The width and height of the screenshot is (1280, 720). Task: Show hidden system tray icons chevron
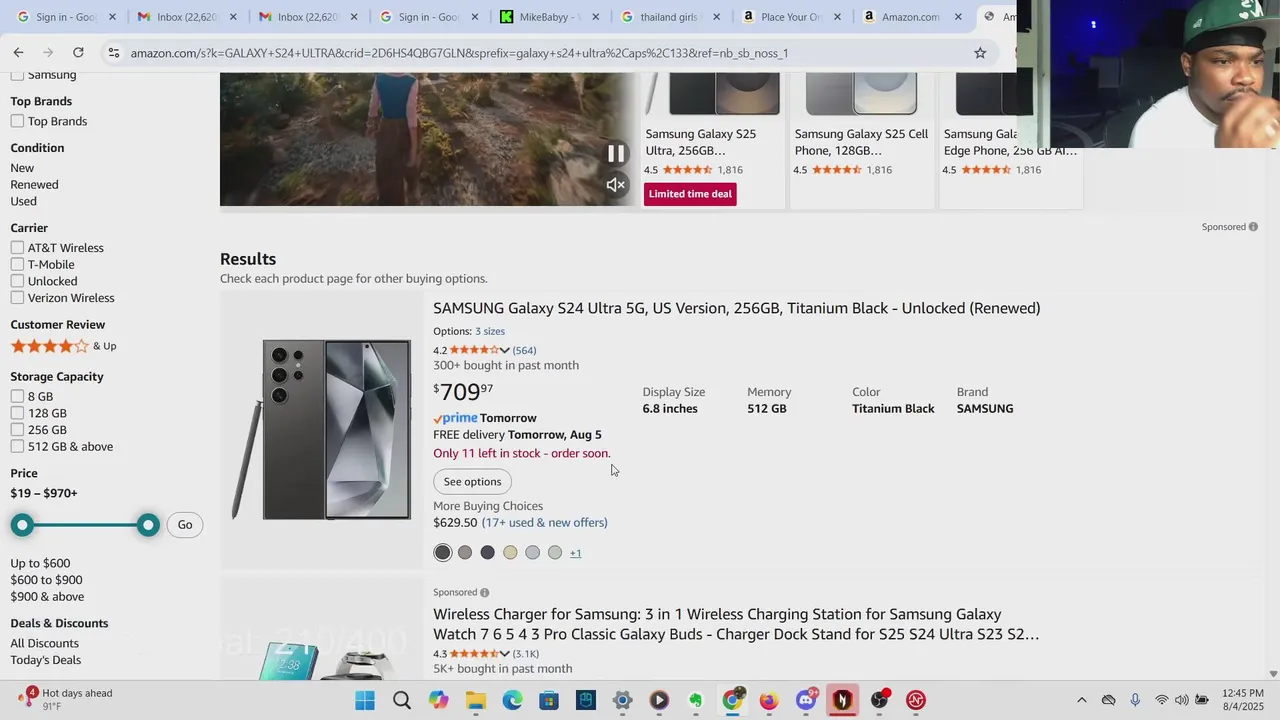[x=1081, y=700]
